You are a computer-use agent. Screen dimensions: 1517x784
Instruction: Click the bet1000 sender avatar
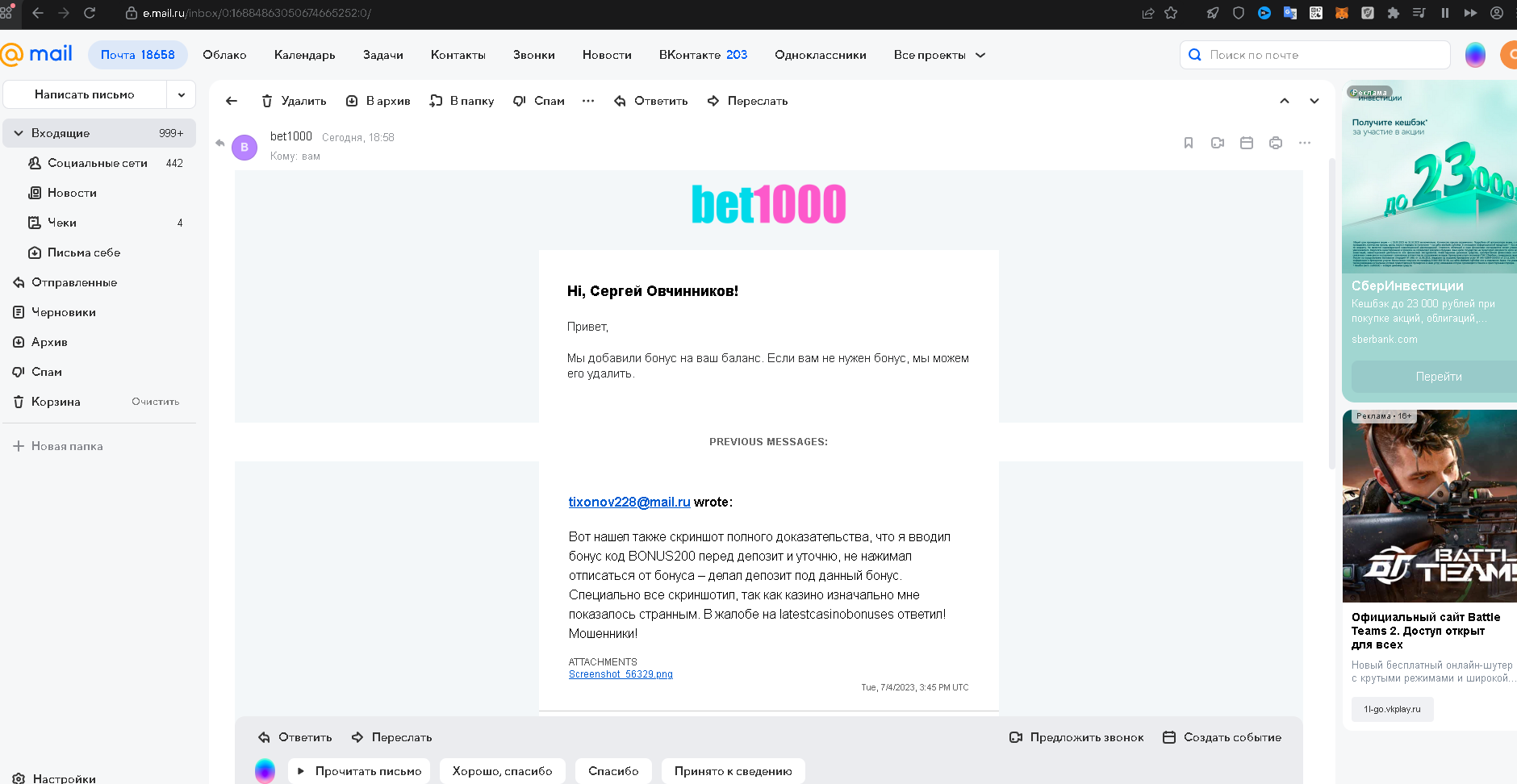[244, 148]
